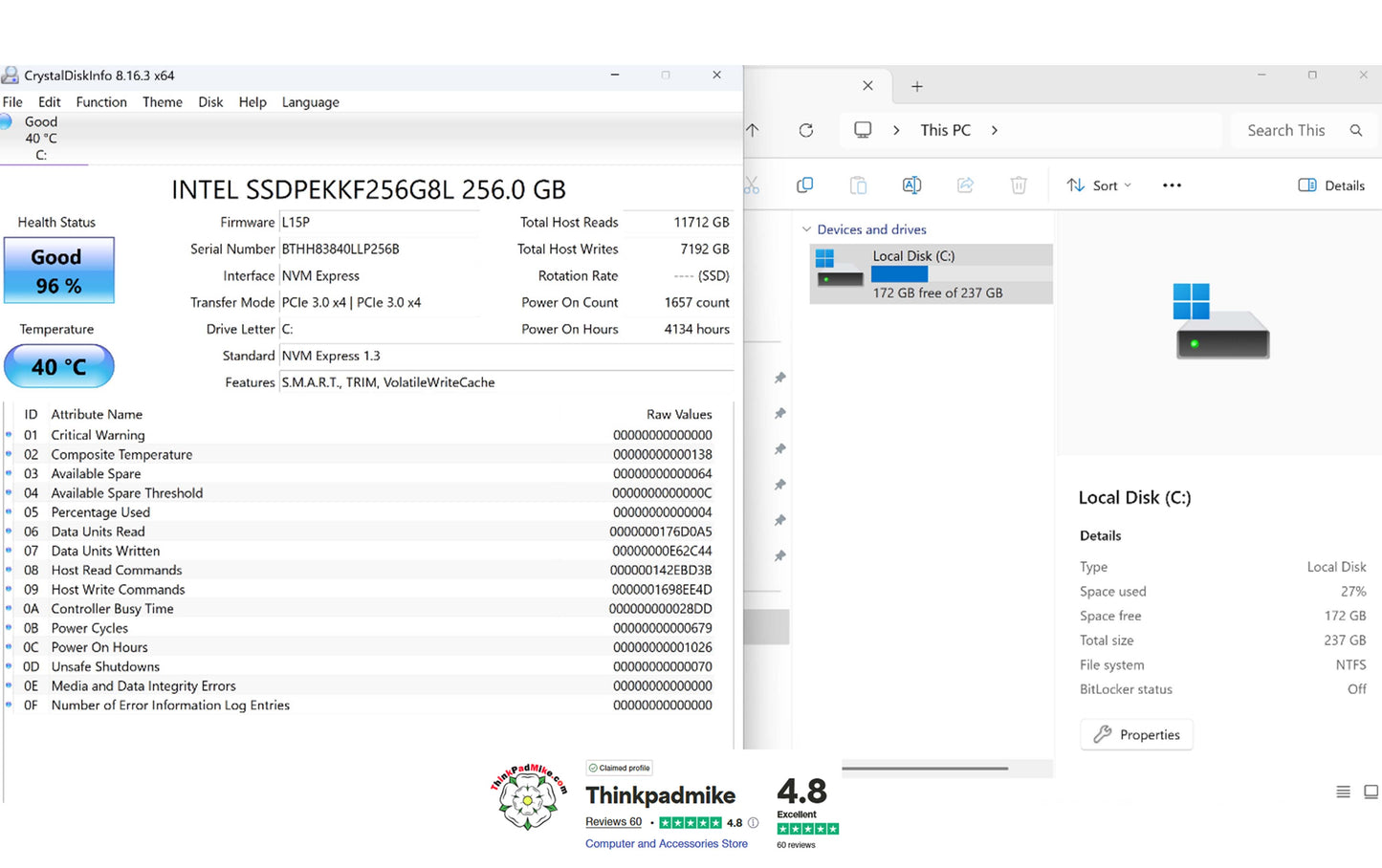Click the Serial Number BTHH83840LLP256B field
The height and width of the screenshot is (868, 1382).
point(380,249)
